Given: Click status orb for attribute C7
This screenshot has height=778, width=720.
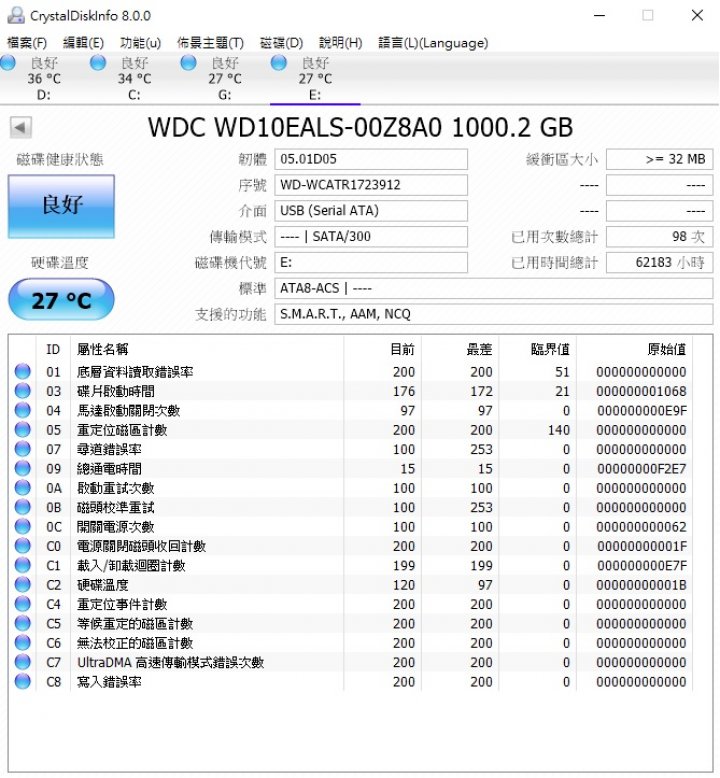Looking at the screenshot, I should pyautogui.click(x=22, y=662).
